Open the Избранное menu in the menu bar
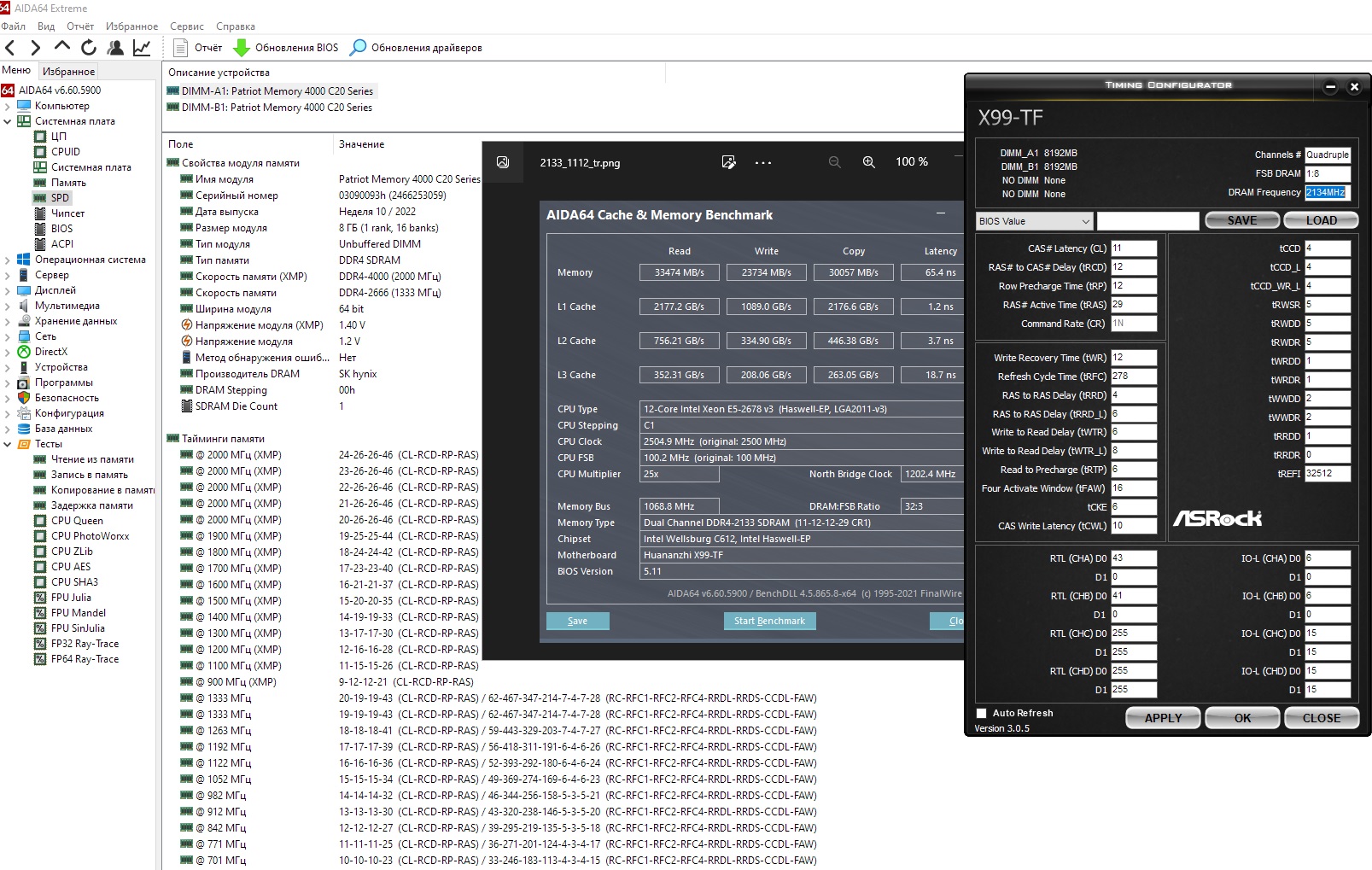This screenshot has width=1372, height=870. click(131, 26)
